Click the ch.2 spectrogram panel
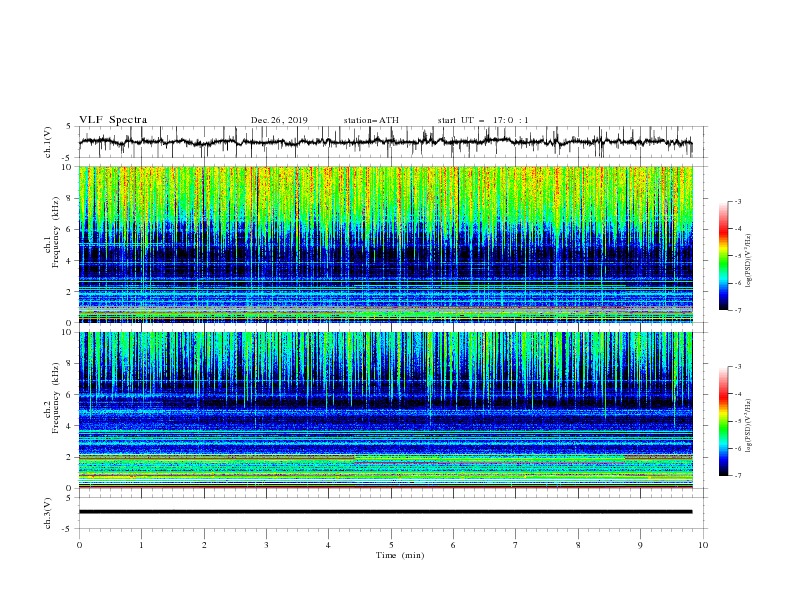Viewport: 792px width, 612px height. 386,410
